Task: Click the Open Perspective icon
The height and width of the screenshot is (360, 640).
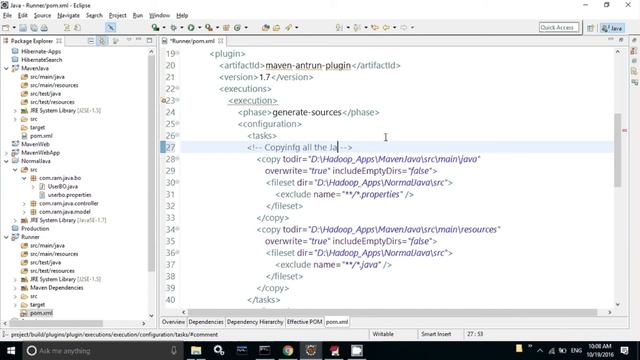Action: 590,28
